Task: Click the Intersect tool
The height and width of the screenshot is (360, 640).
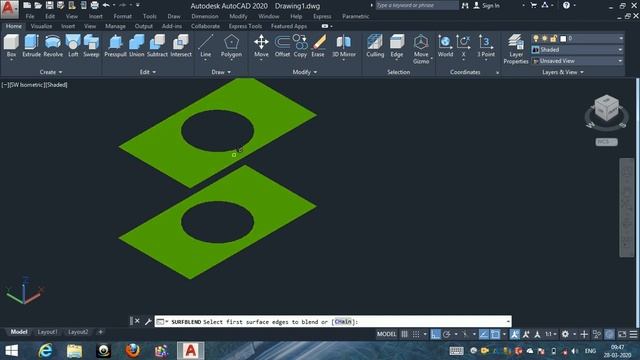Action: tap(181, 45)
